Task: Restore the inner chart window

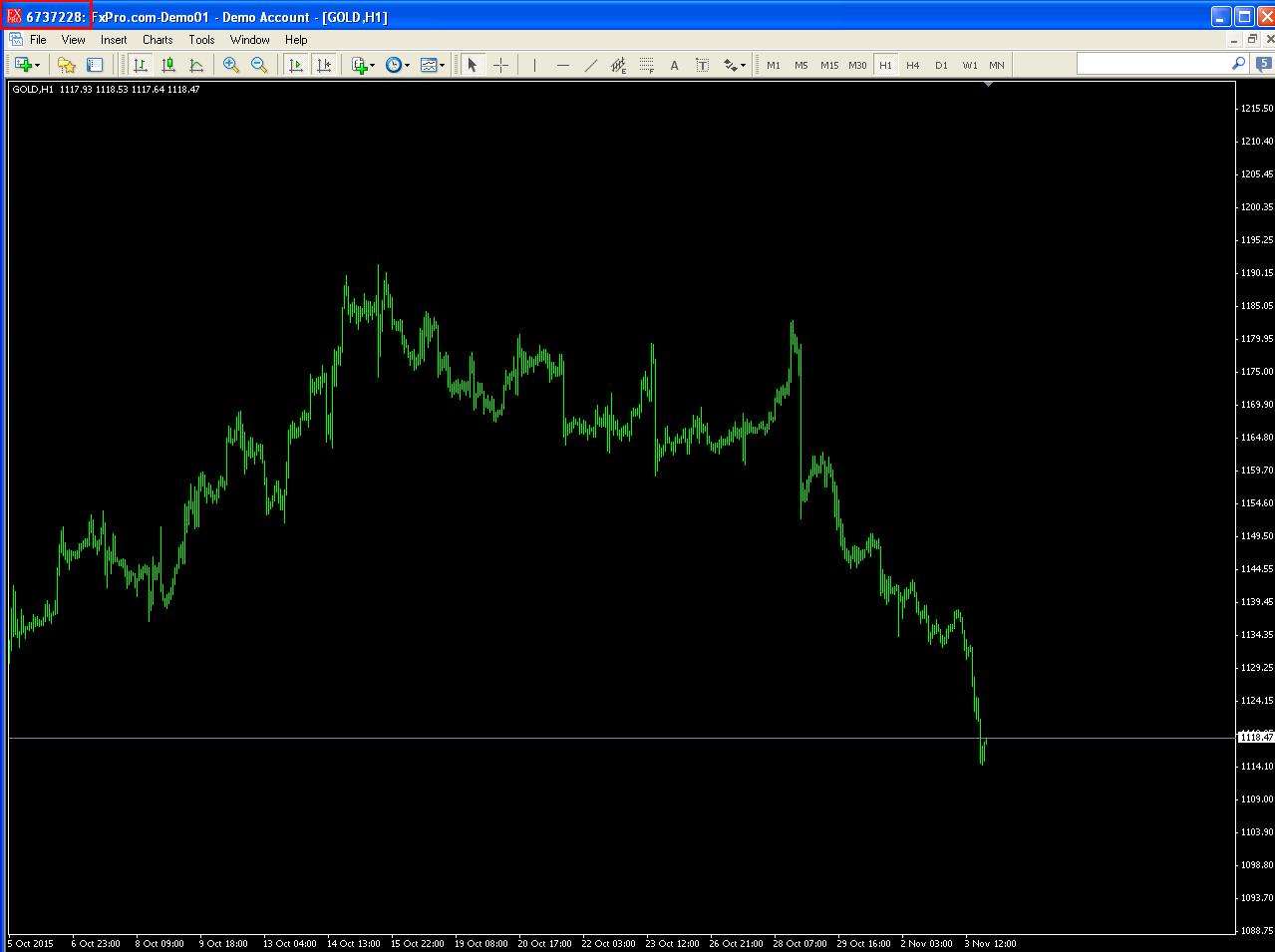Action: click(1252, 40)
